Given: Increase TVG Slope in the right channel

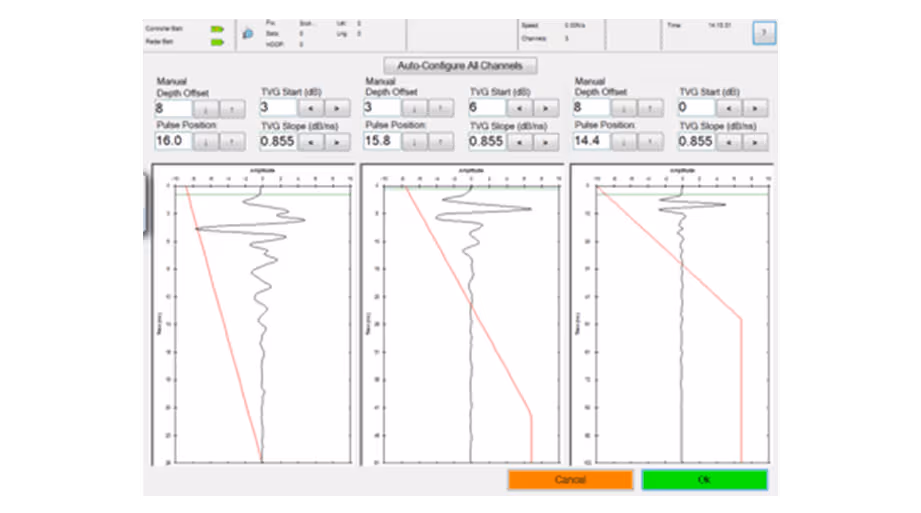Looking at the screenshot, I should (x=755, y=142).
